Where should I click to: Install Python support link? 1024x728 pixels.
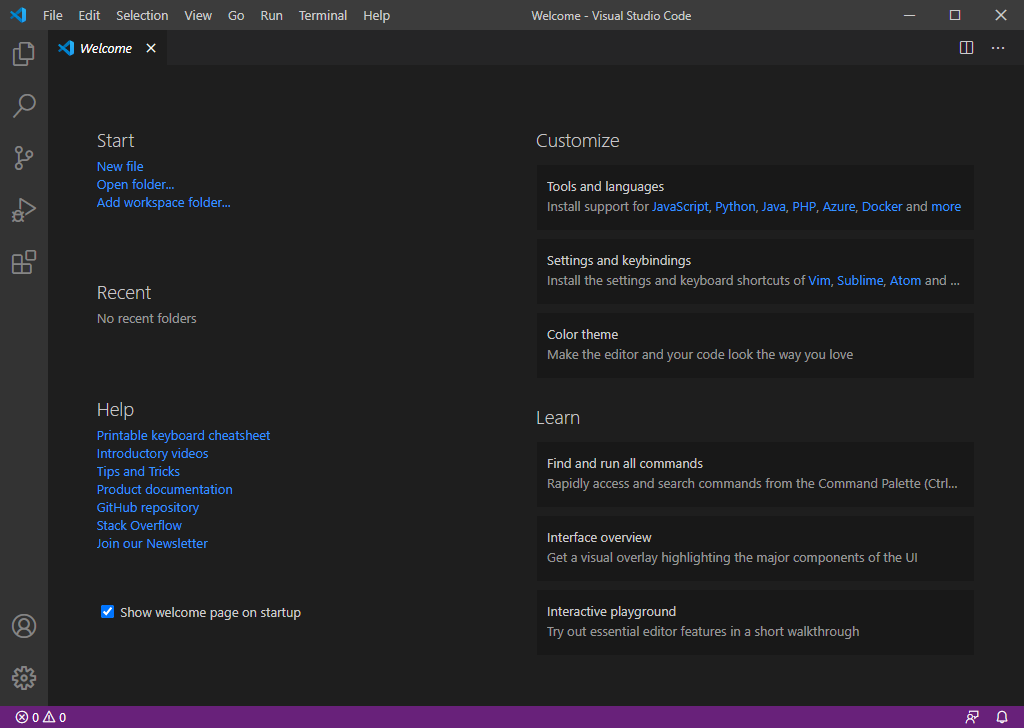[x=735, y=206]
